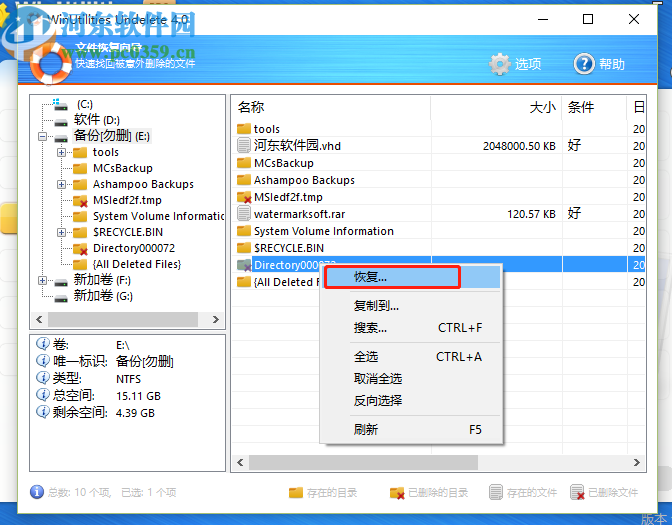Select {All Deleted Files} in tree
The width and height of the screenshot is (672, 525).
137,264
